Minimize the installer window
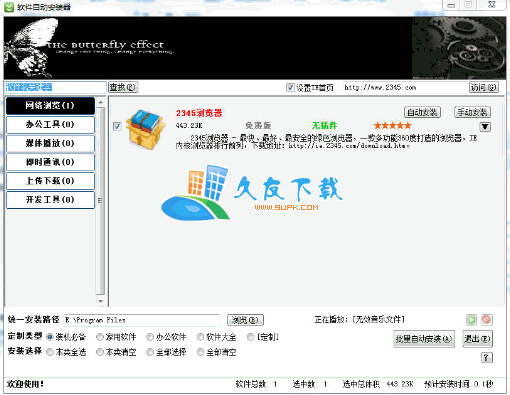Screen dimensions: 510x395 click(x=451, y=5)
